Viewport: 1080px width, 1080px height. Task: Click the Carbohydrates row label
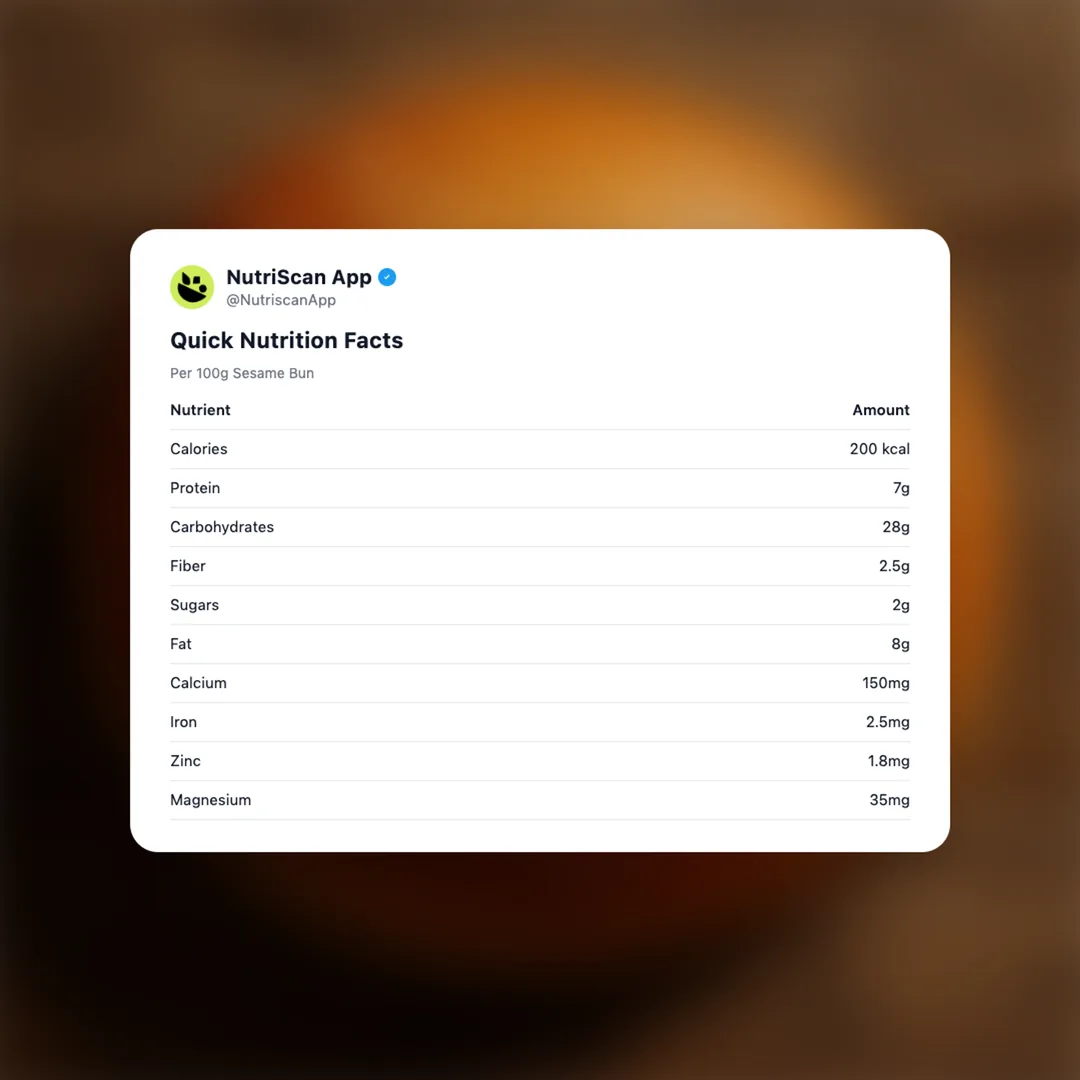pyautogui.click(x=222, y=527)
